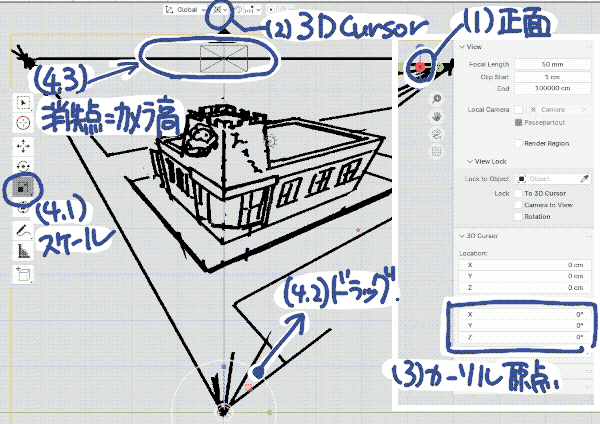Collapse the 3D Cursor panel
The width and height of the screenshot is (600, 424).
(462, 236)
